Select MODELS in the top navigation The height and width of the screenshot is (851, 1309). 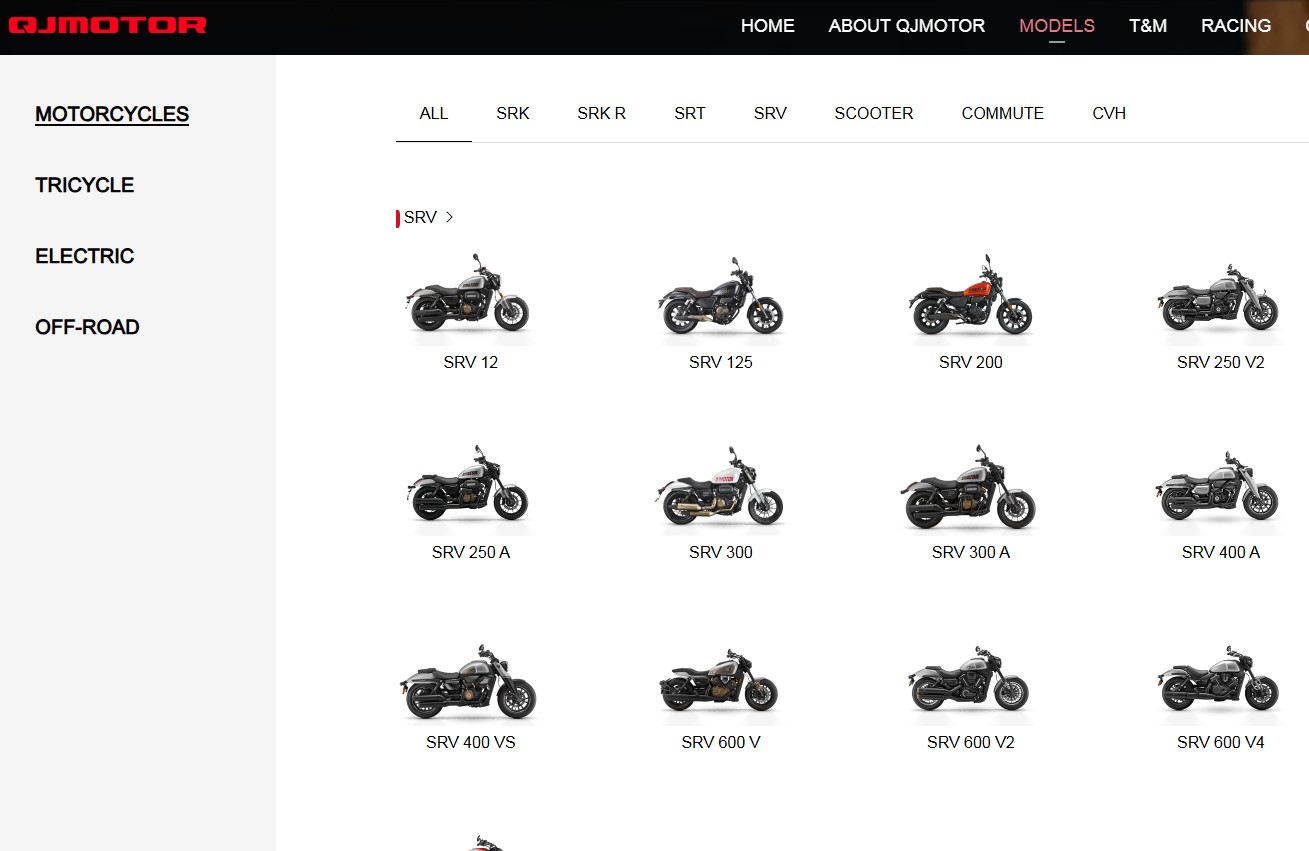pyautogui.click(x=1057, y=26)
